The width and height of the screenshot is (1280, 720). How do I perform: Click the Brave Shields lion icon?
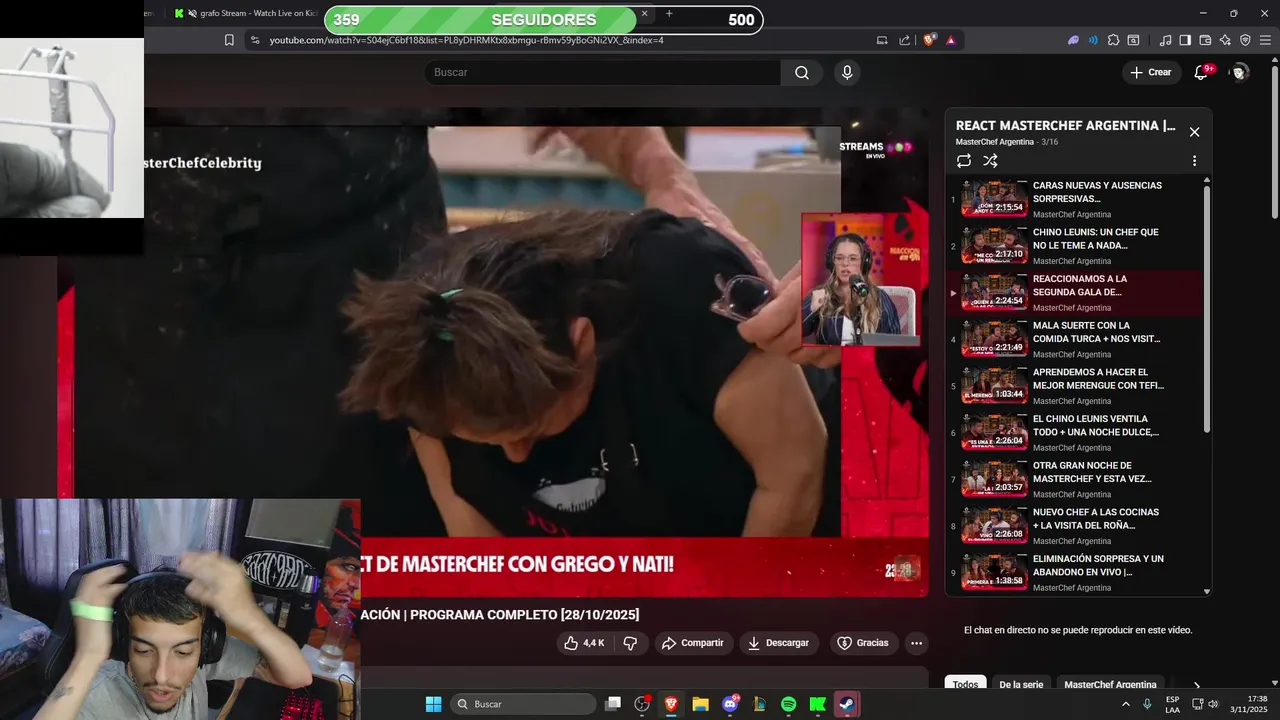[x=929, y=40]
